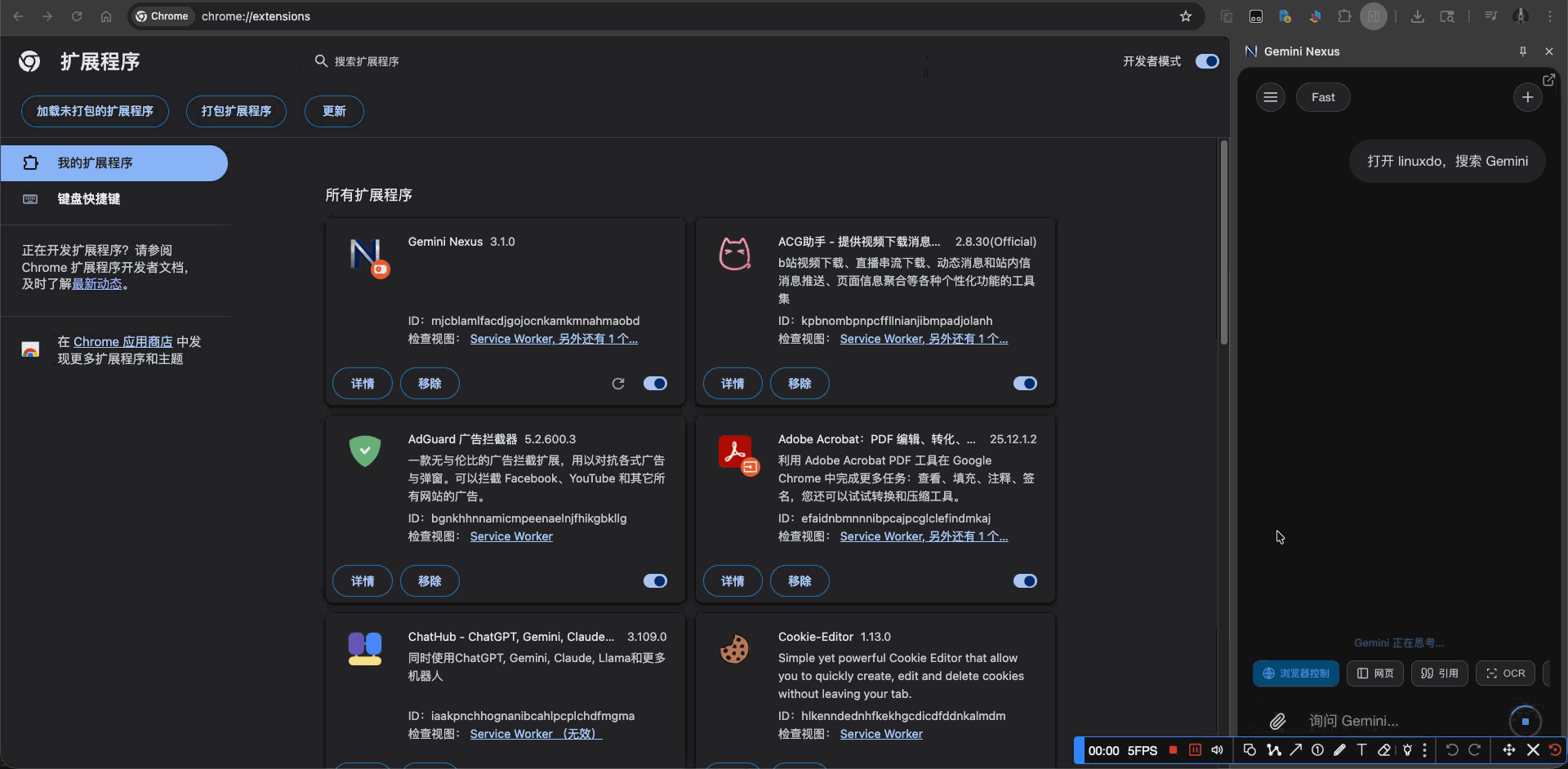Image resolution: width=1568 pixels, height=769 pixels.
Task: Open AdGuard Service Worker inspect link
Action: 511,536
